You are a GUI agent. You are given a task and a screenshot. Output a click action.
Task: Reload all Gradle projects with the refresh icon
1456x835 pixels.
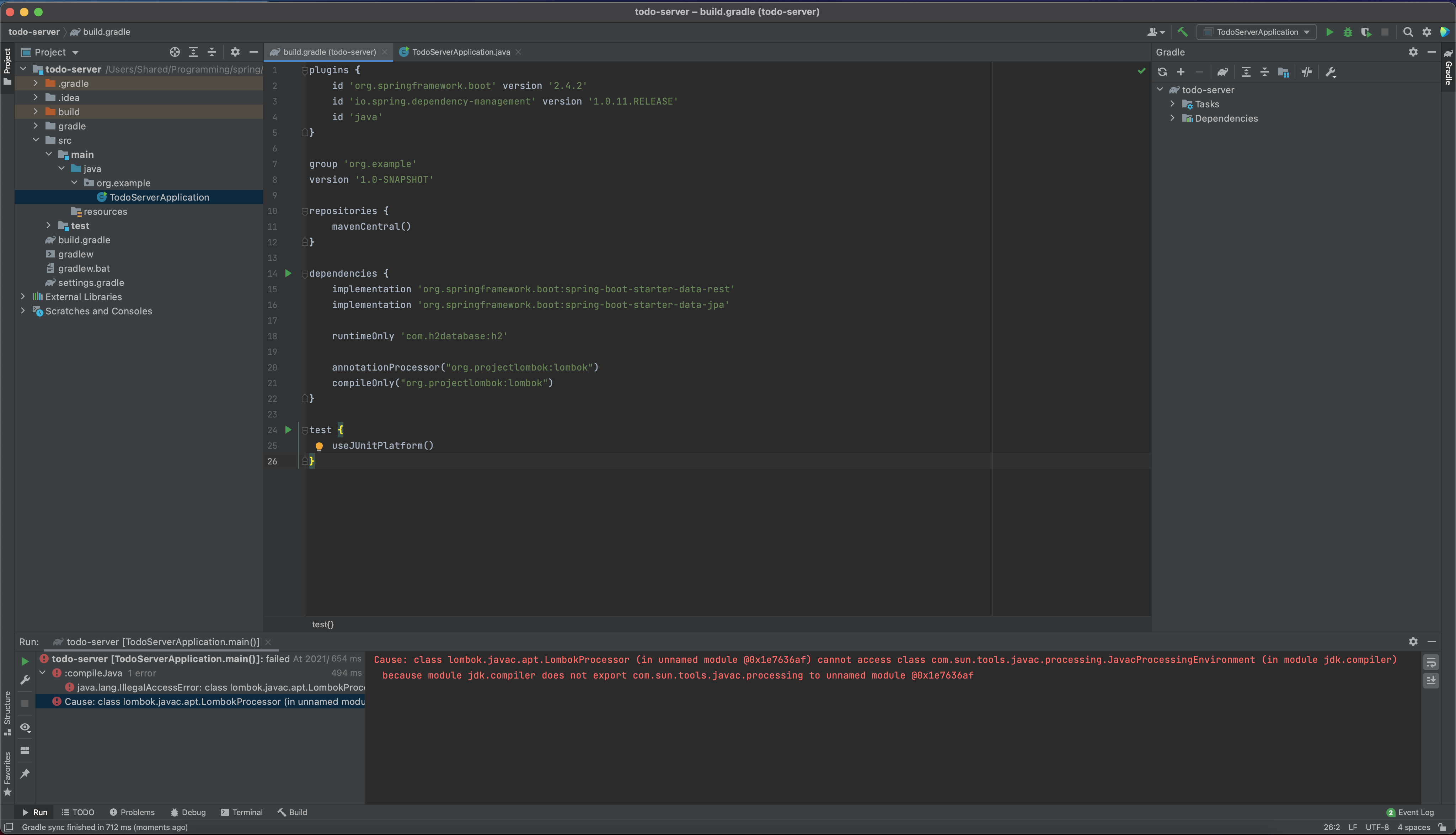click(x=1162, y=72)
